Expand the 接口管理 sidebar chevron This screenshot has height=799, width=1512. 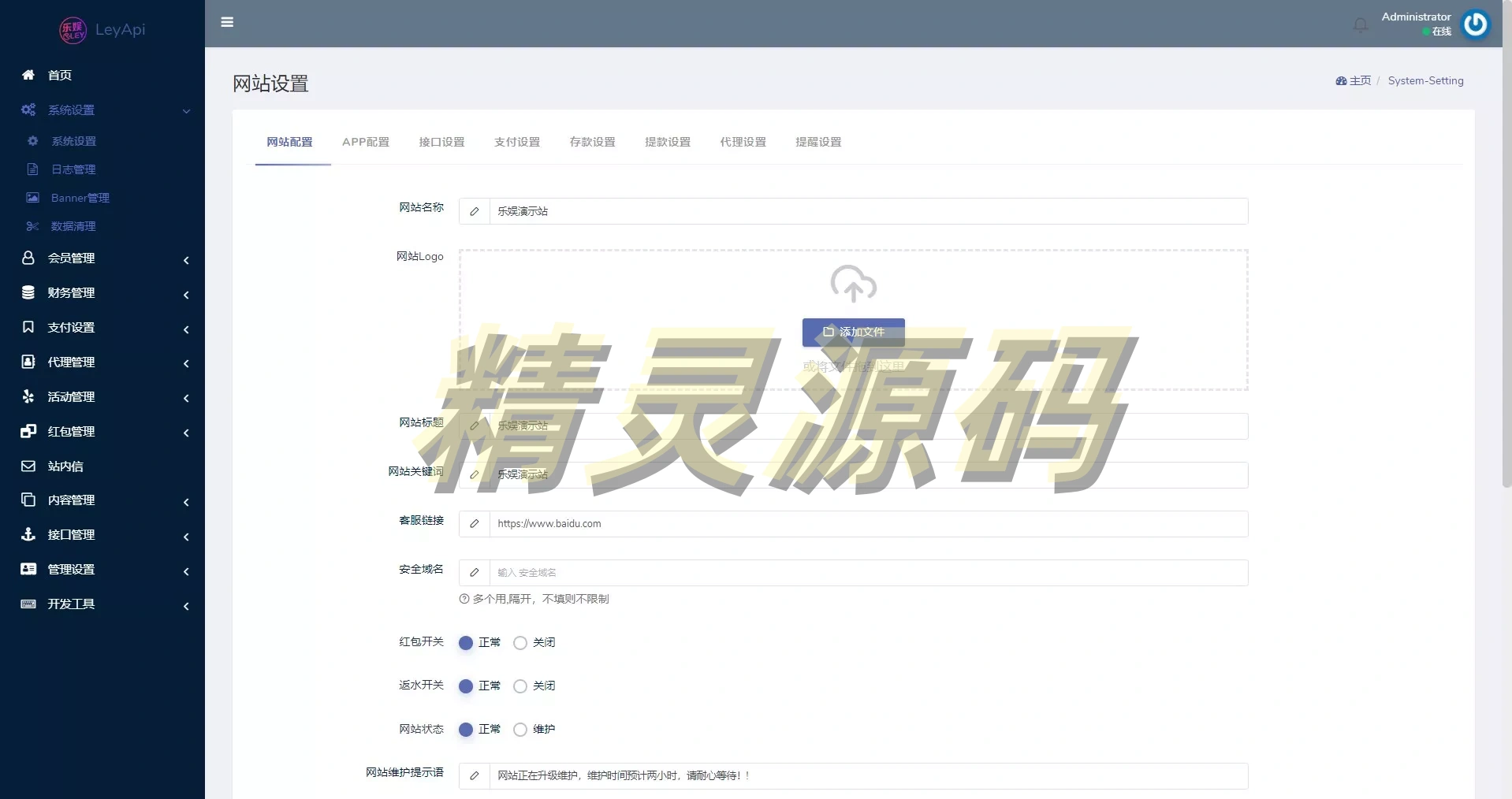(186, 537)
